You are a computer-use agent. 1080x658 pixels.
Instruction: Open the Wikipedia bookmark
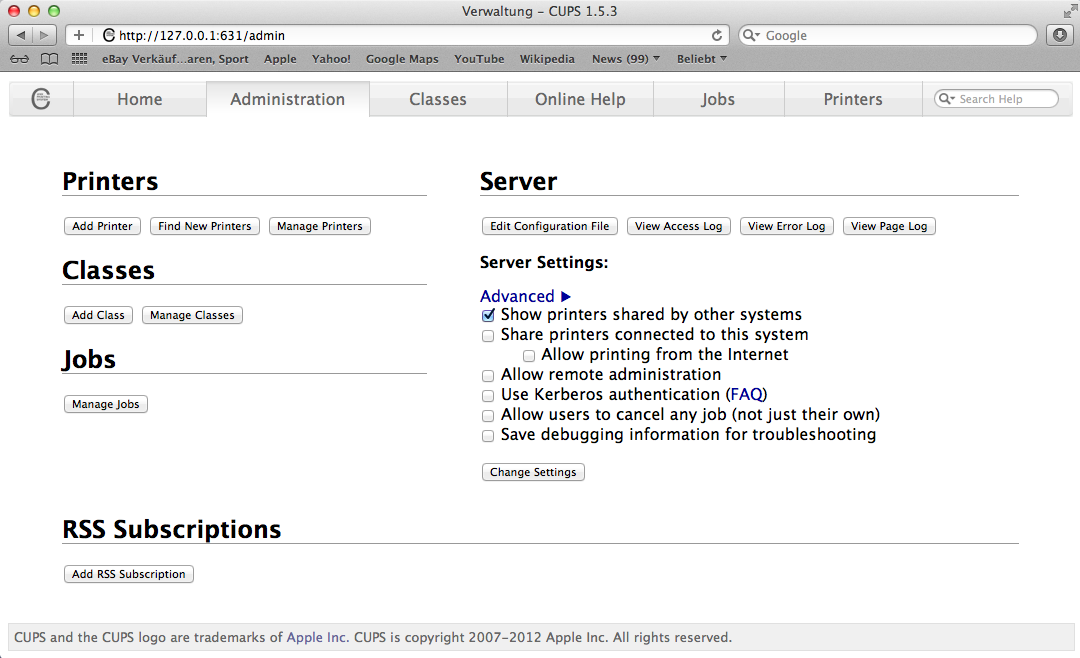(547, 59)
